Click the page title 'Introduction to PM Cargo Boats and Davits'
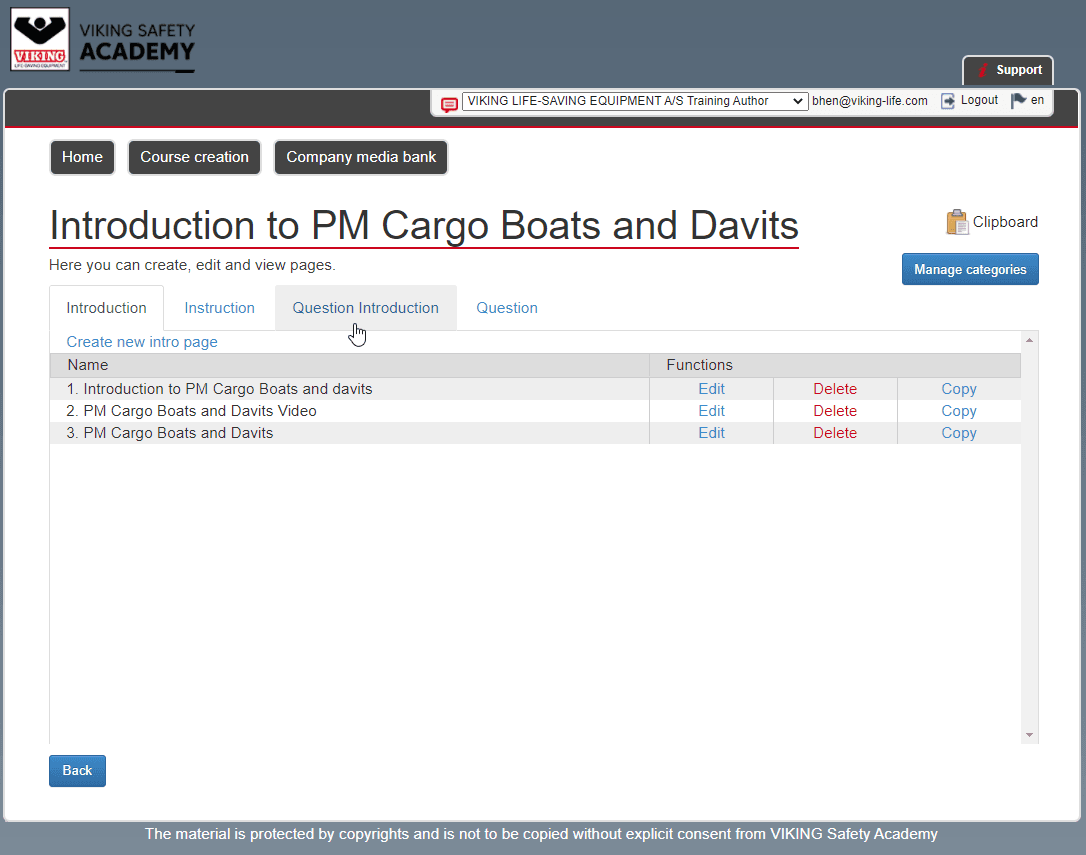Screen dimensions: 1086x855 pos(424,226)
